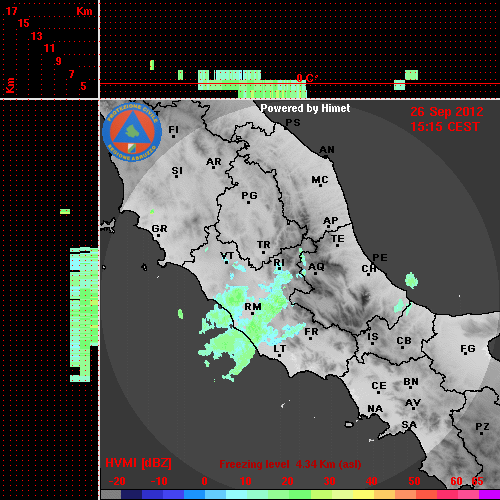Select the FI marker for Florence

coord(173,131)
